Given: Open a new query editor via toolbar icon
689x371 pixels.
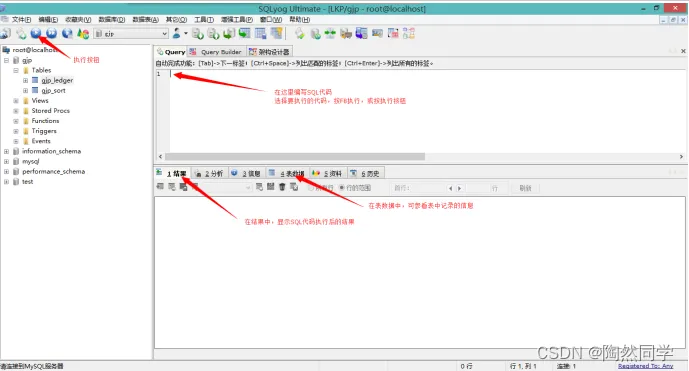Looking at the screenshot, I should pos(21,33).
